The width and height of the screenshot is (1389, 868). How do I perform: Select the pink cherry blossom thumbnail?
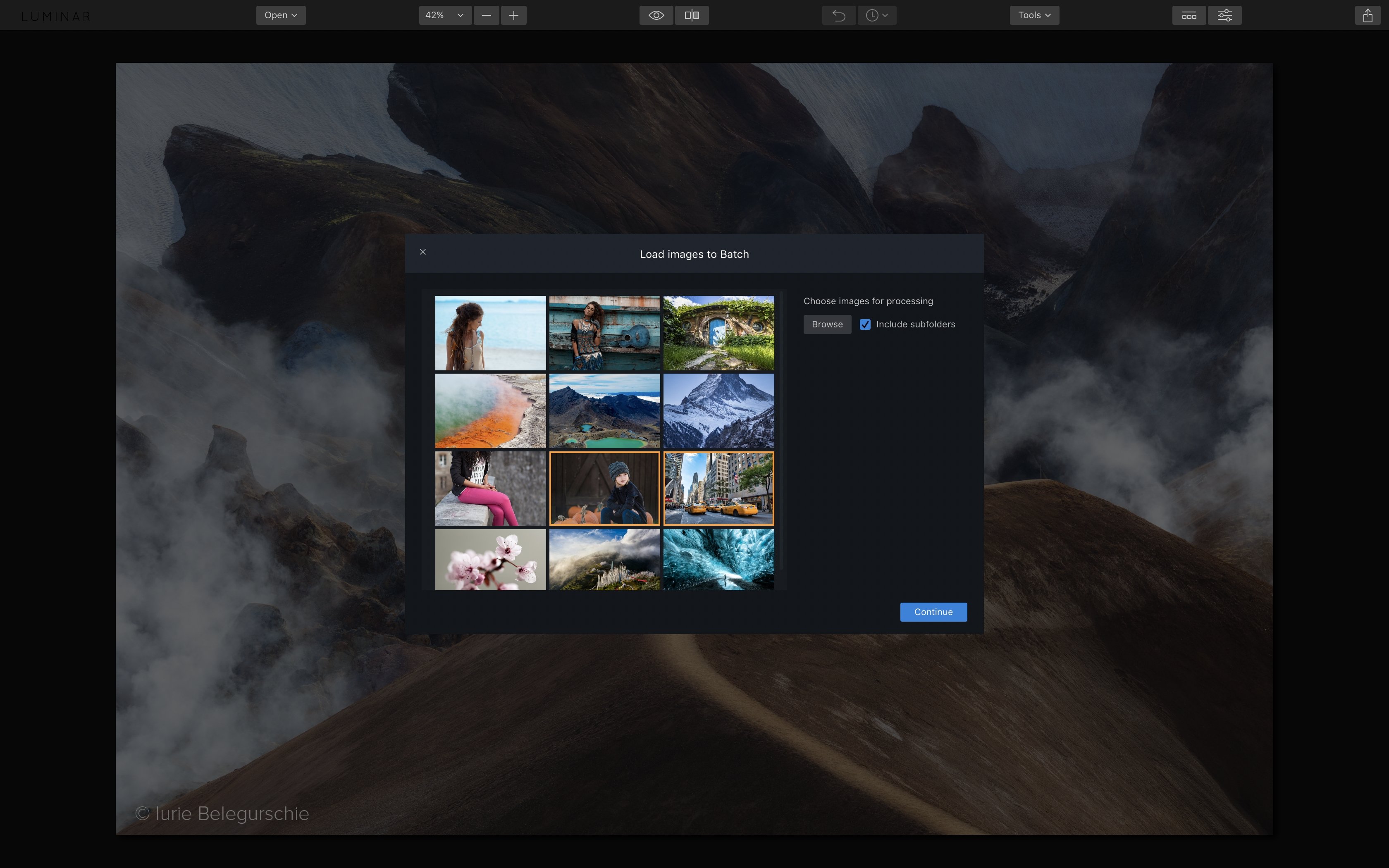490,560
